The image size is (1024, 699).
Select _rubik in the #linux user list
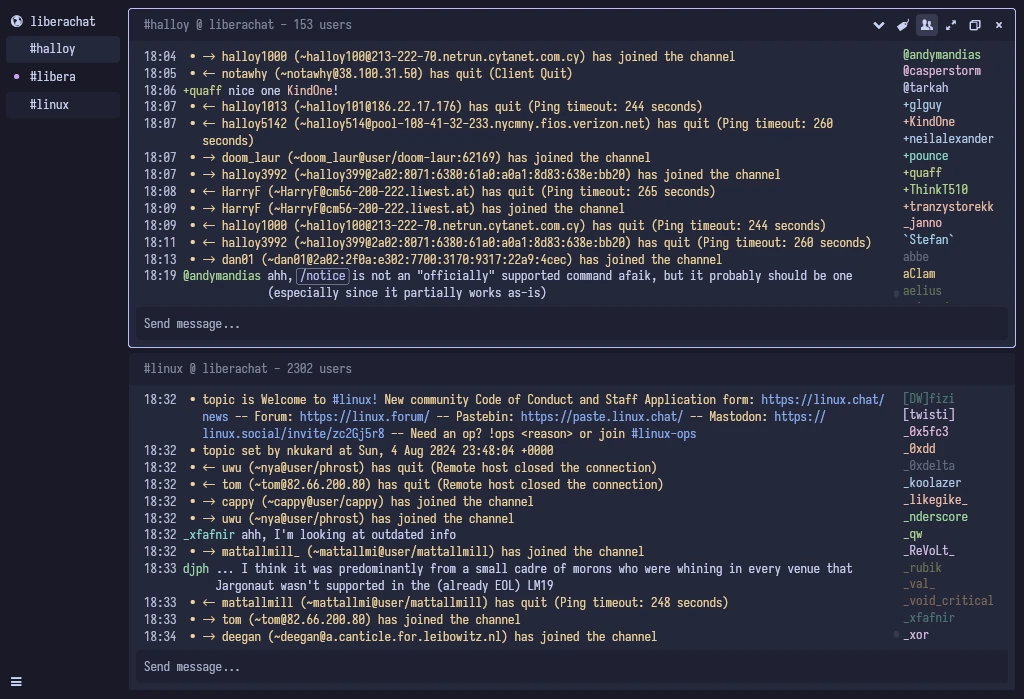coord(922,568)
